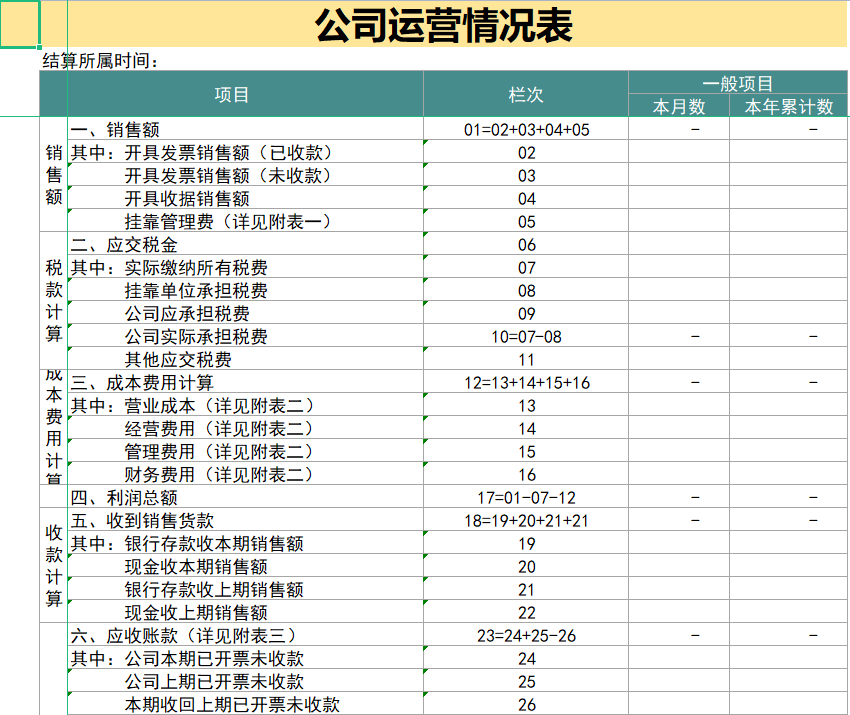The height and width of the screenshot is (715, 850).
Task: Select the 税款计算 side category cell
Action: pyautogui.click(x=53, y=300)
